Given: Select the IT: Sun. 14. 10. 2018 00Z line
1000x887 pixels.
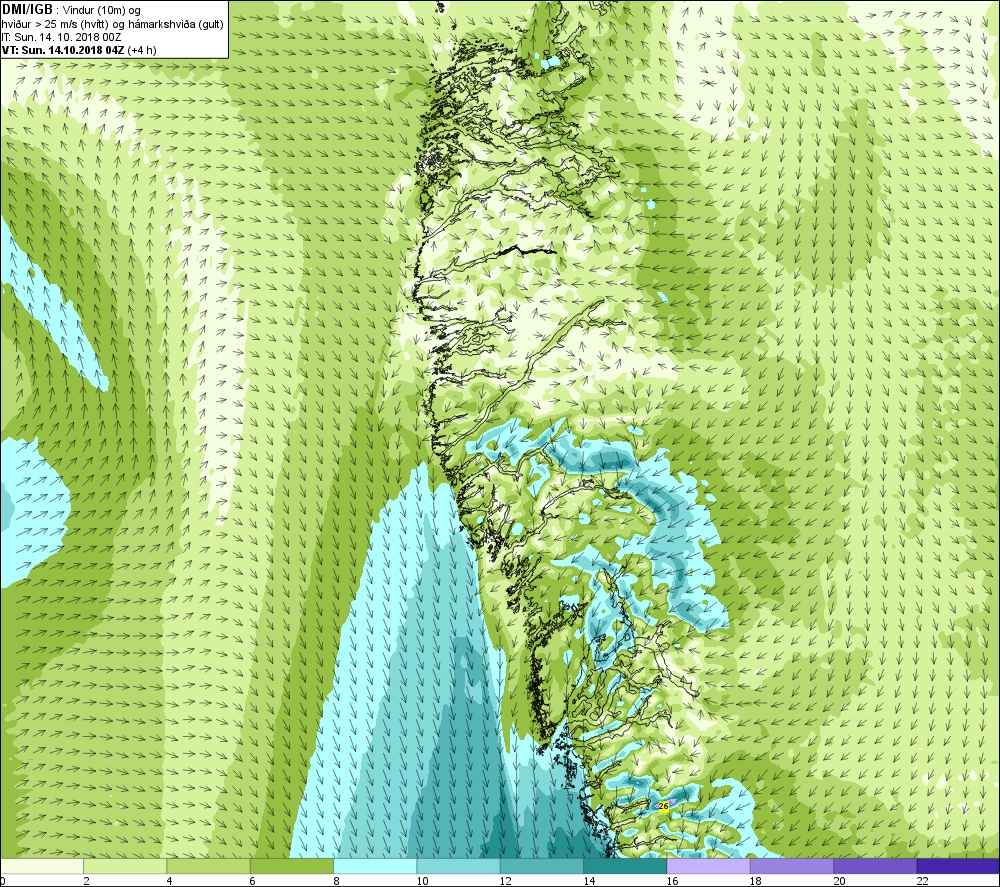Looking at the screenshot, I should [61, 37].
